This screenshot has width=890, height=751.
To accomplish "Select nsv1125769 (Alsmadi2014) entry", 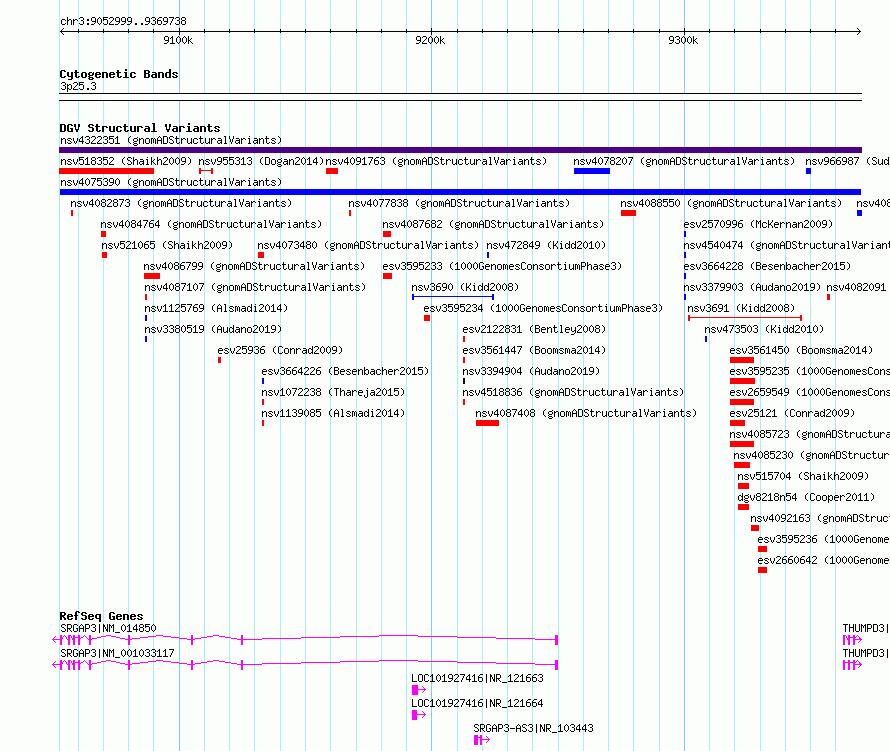I will (216, 308).
